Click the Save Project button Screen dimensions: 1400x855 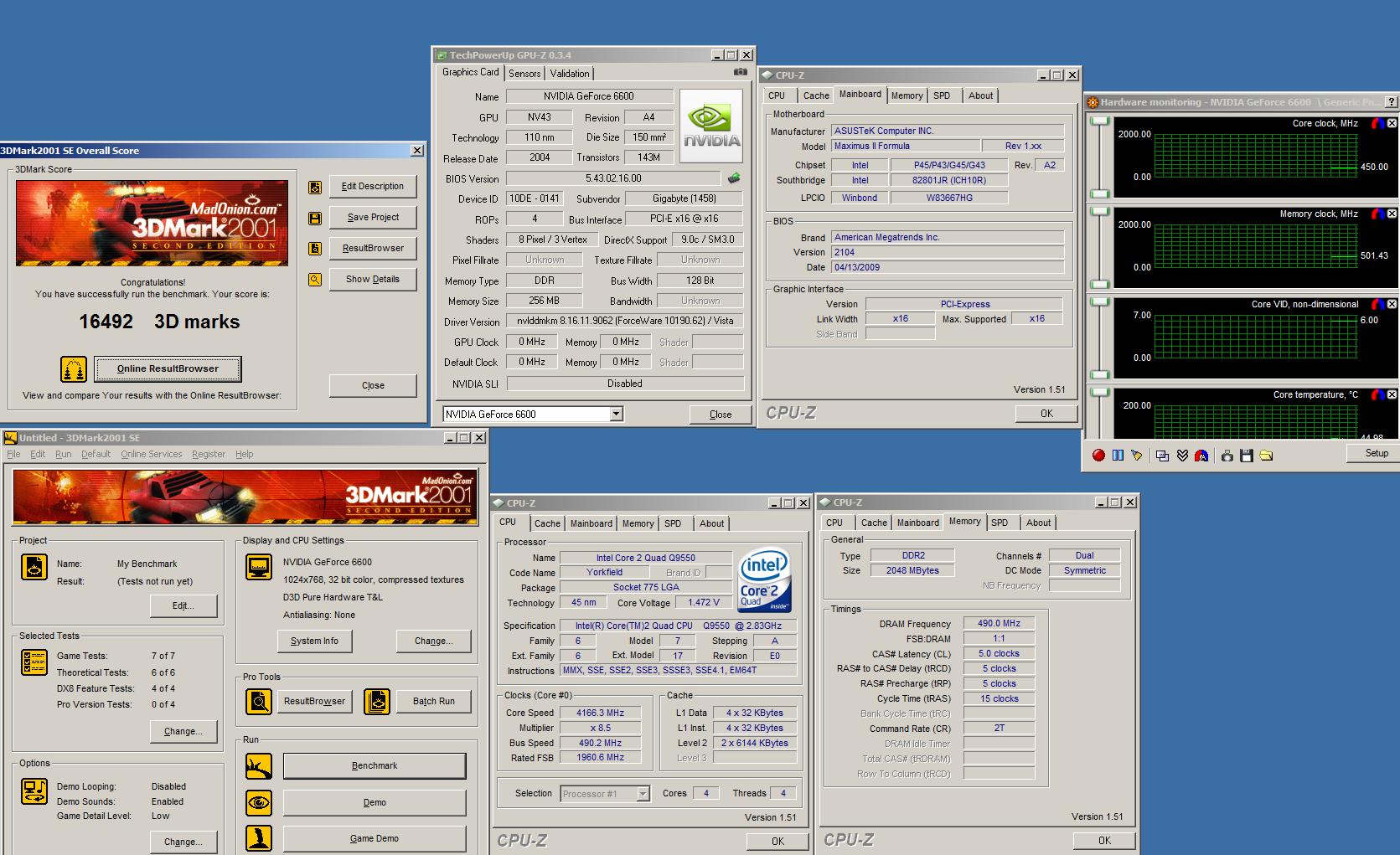pyautogui.click(x=373, y=217)
